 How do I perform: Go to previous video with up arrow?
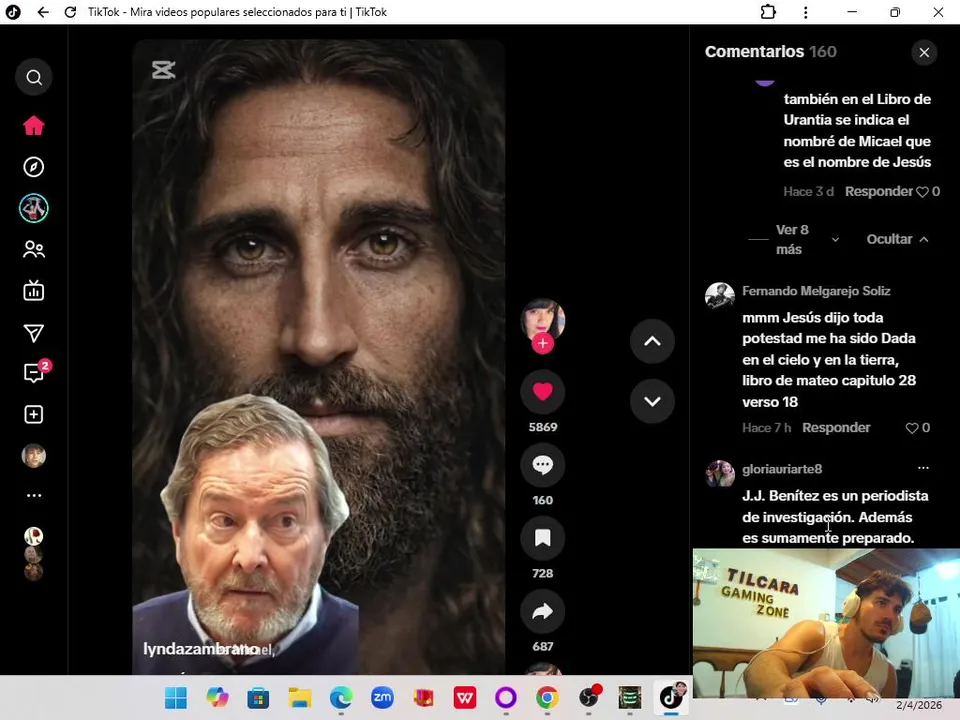(653, 341)
